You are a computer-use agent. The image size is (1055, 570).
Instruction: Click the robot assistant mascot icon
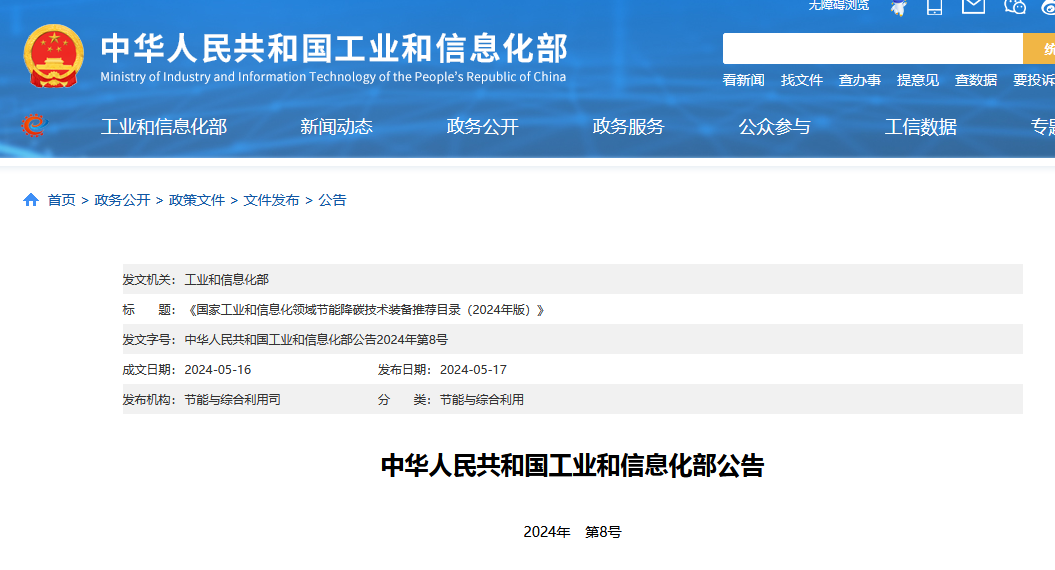coord(898,7)
